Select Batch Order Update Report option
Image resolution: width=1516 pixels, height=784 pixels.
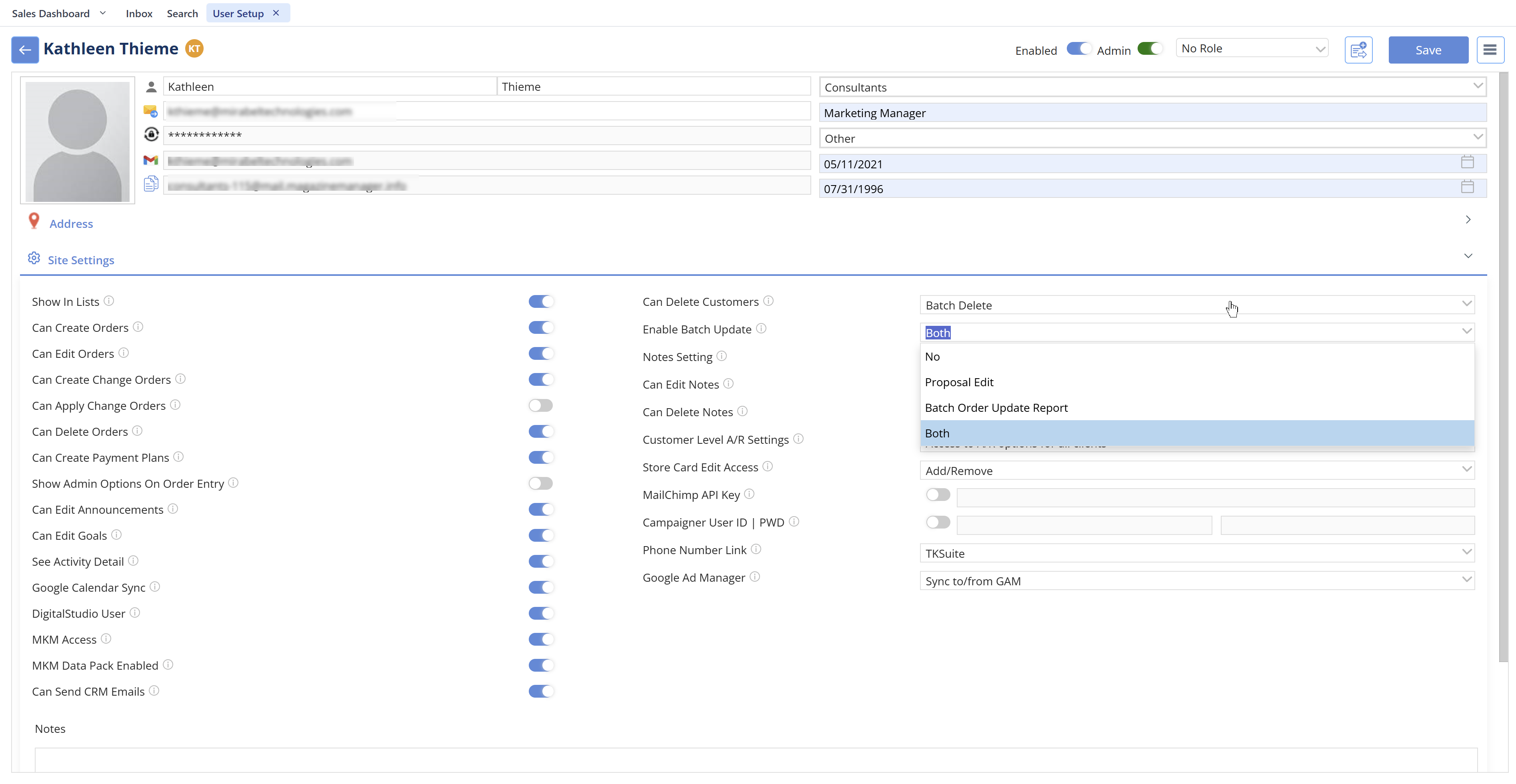click(x=1197, y=407)
